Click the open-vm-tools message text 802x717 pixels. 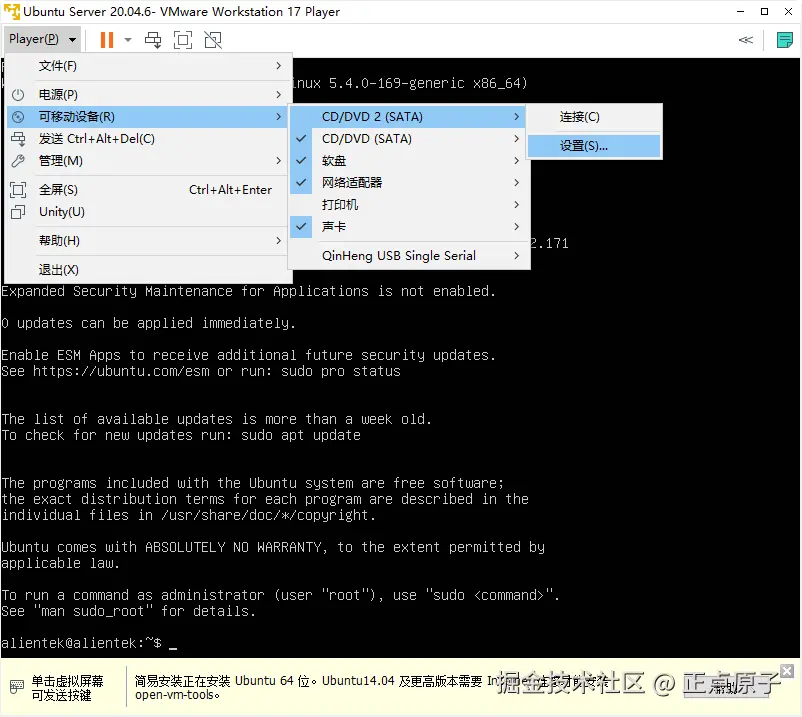pos(177,695)
